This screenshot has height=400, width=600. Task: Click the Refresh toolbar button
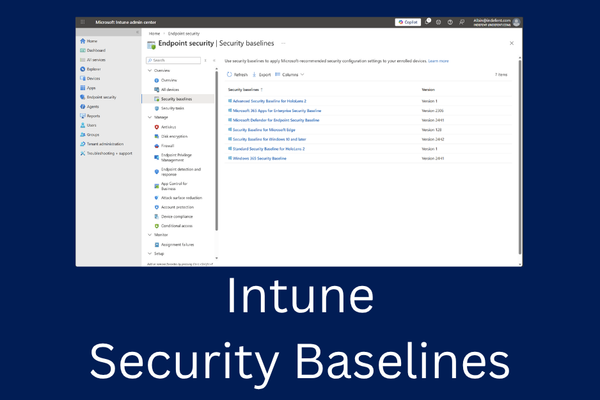coord(237,75)
